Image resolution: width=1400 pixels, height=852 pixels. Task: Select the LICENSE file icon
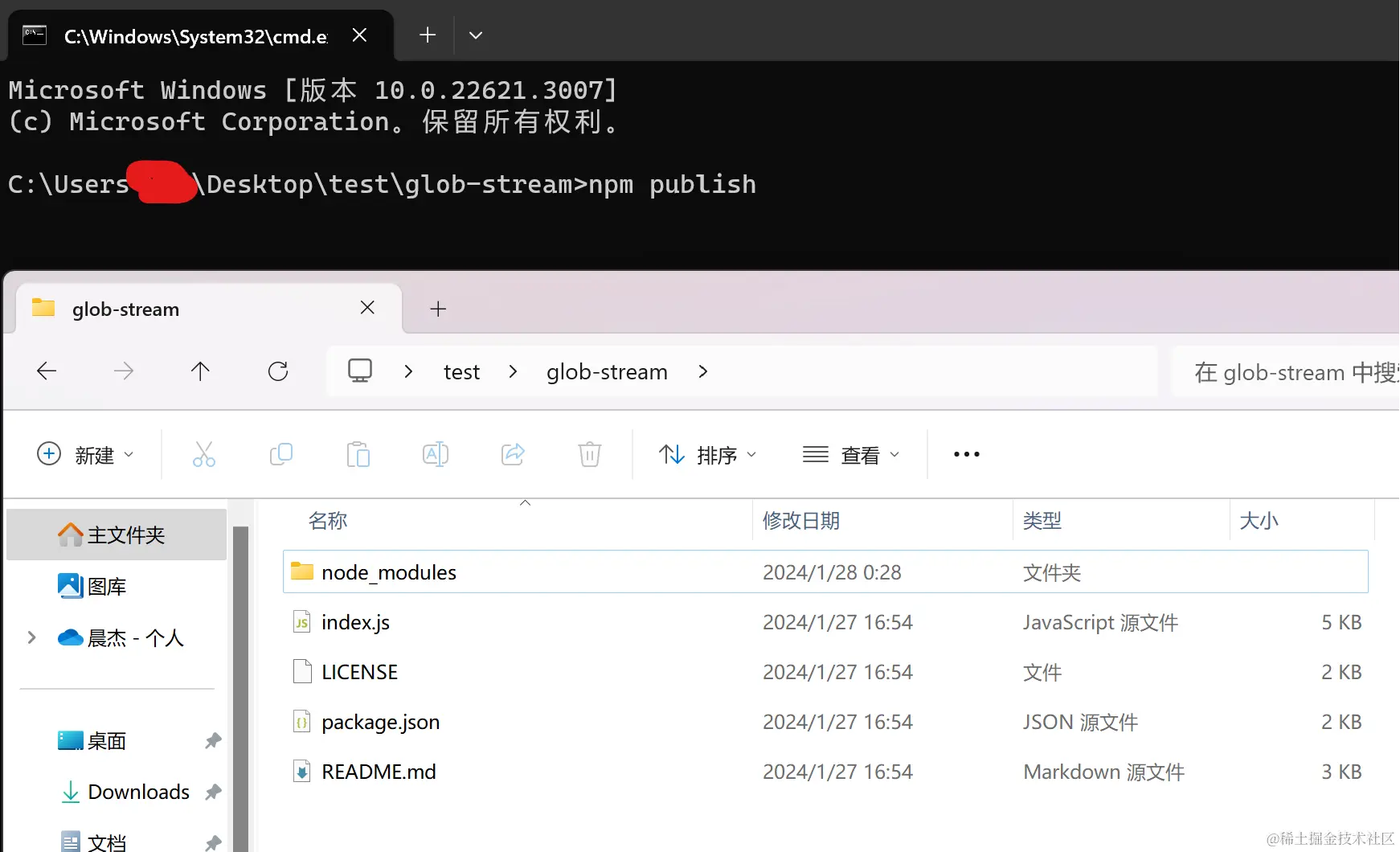click(x=302, y=672)
